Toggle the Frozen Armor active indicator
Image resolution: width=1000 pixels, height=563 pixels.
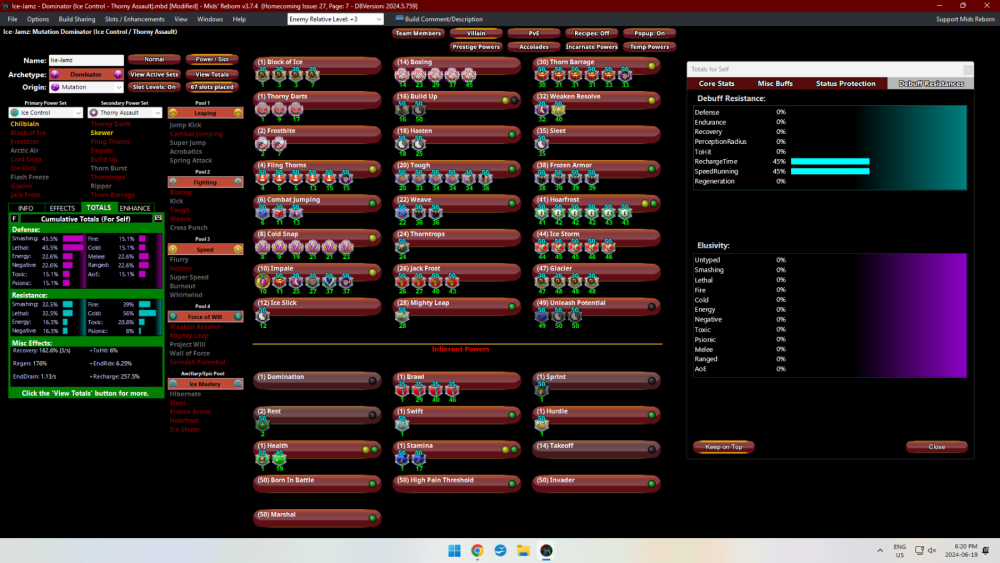point(652,169)
